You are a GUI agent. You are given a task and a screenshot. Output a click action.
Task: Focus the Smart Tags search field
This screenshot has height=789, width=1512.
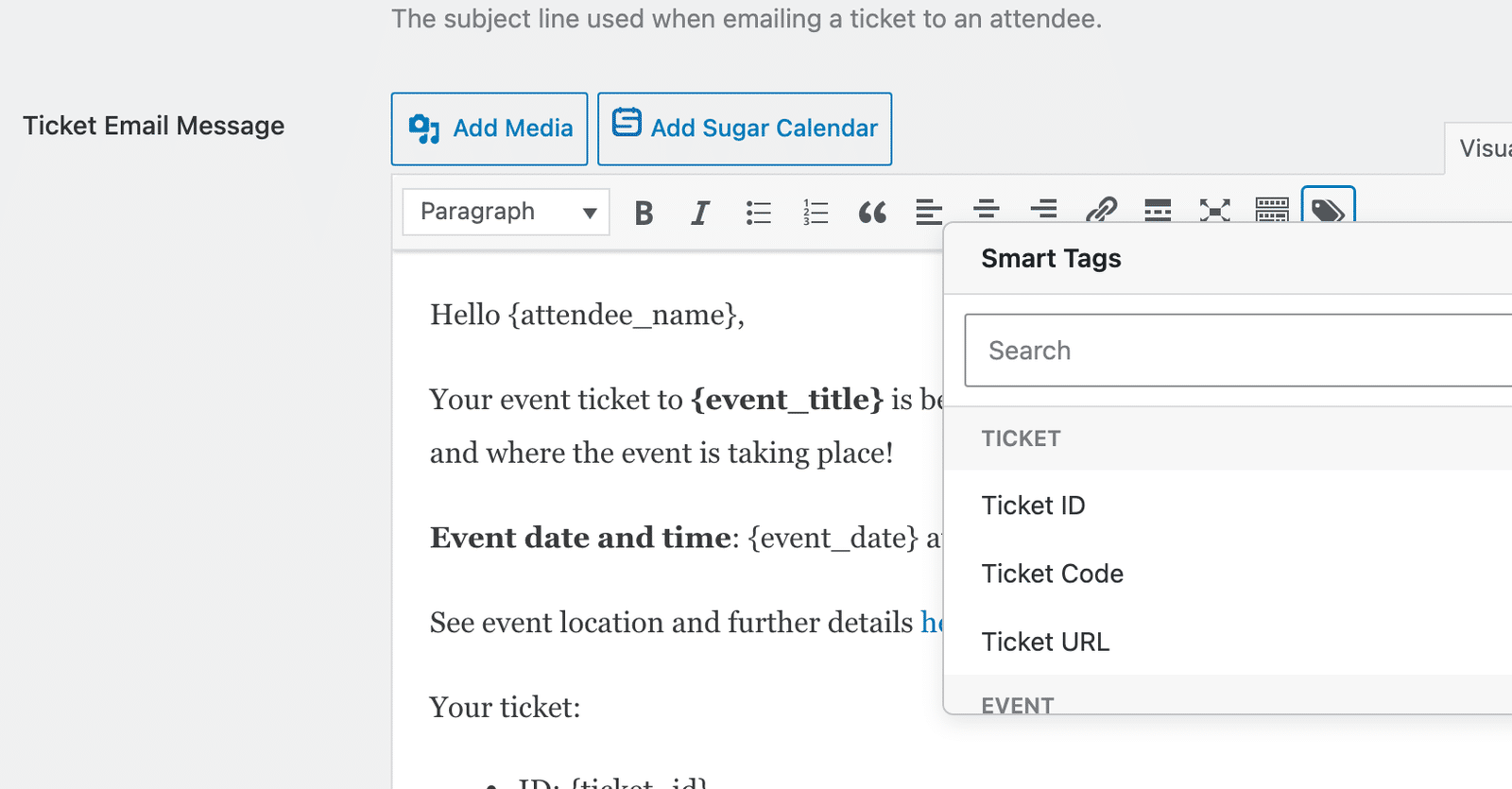click(x=1238, y=351)
